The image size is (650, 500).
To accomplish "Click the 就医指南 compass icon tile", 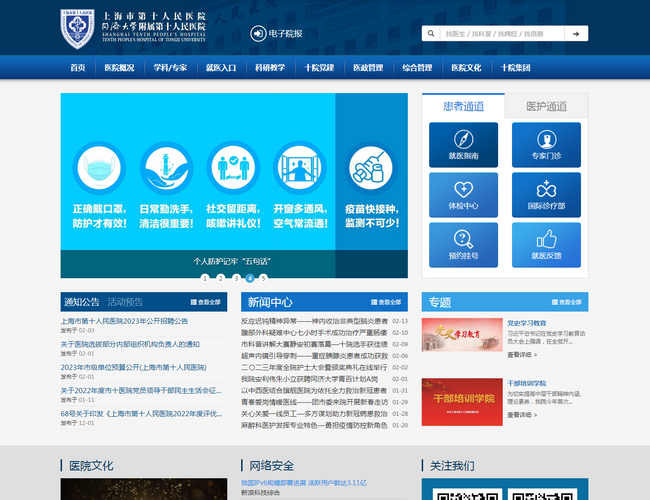I will [x=463, y=145].
